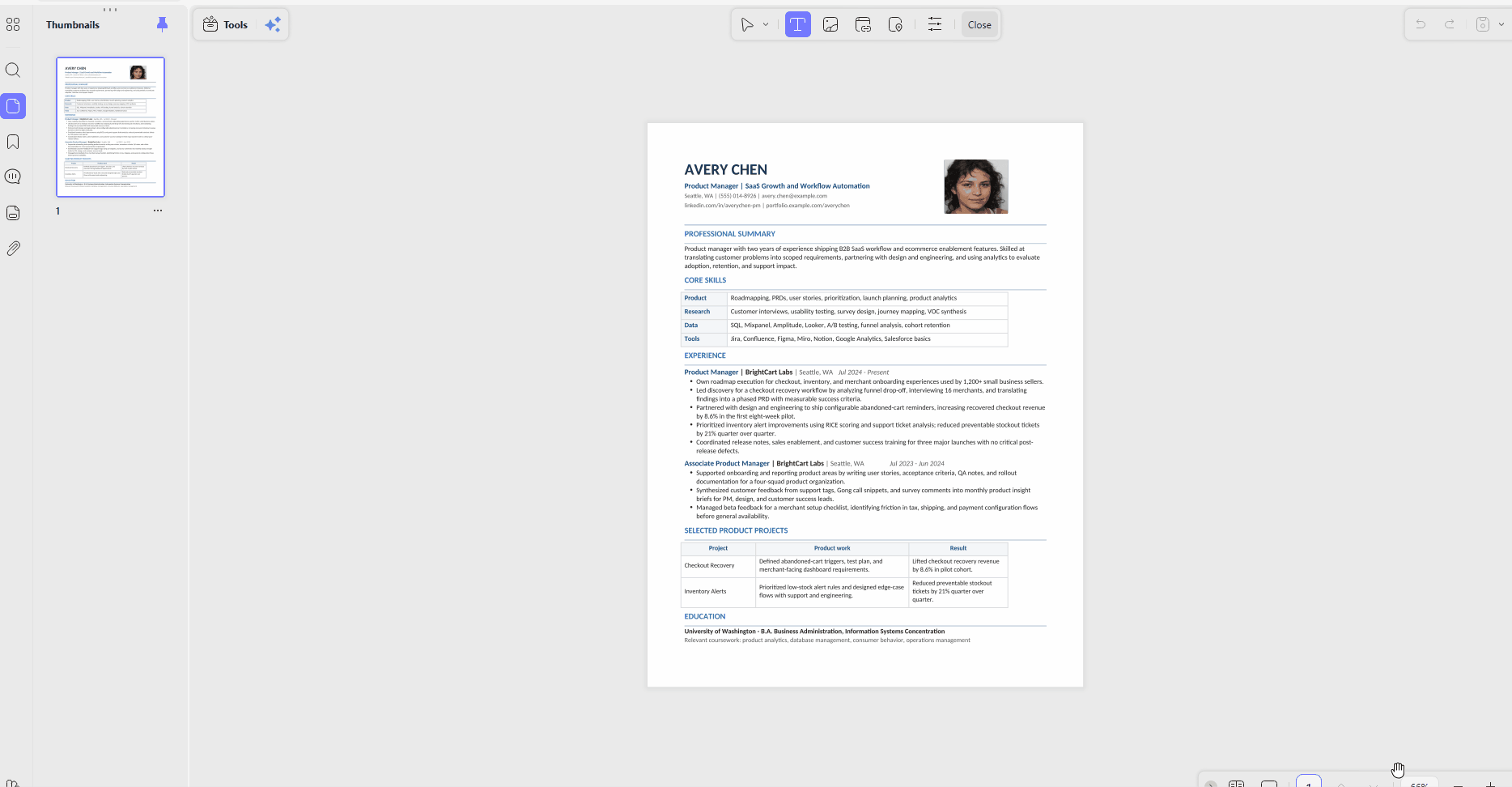
Task: Click the profile photo in the resume
Action: click(976, 187)
